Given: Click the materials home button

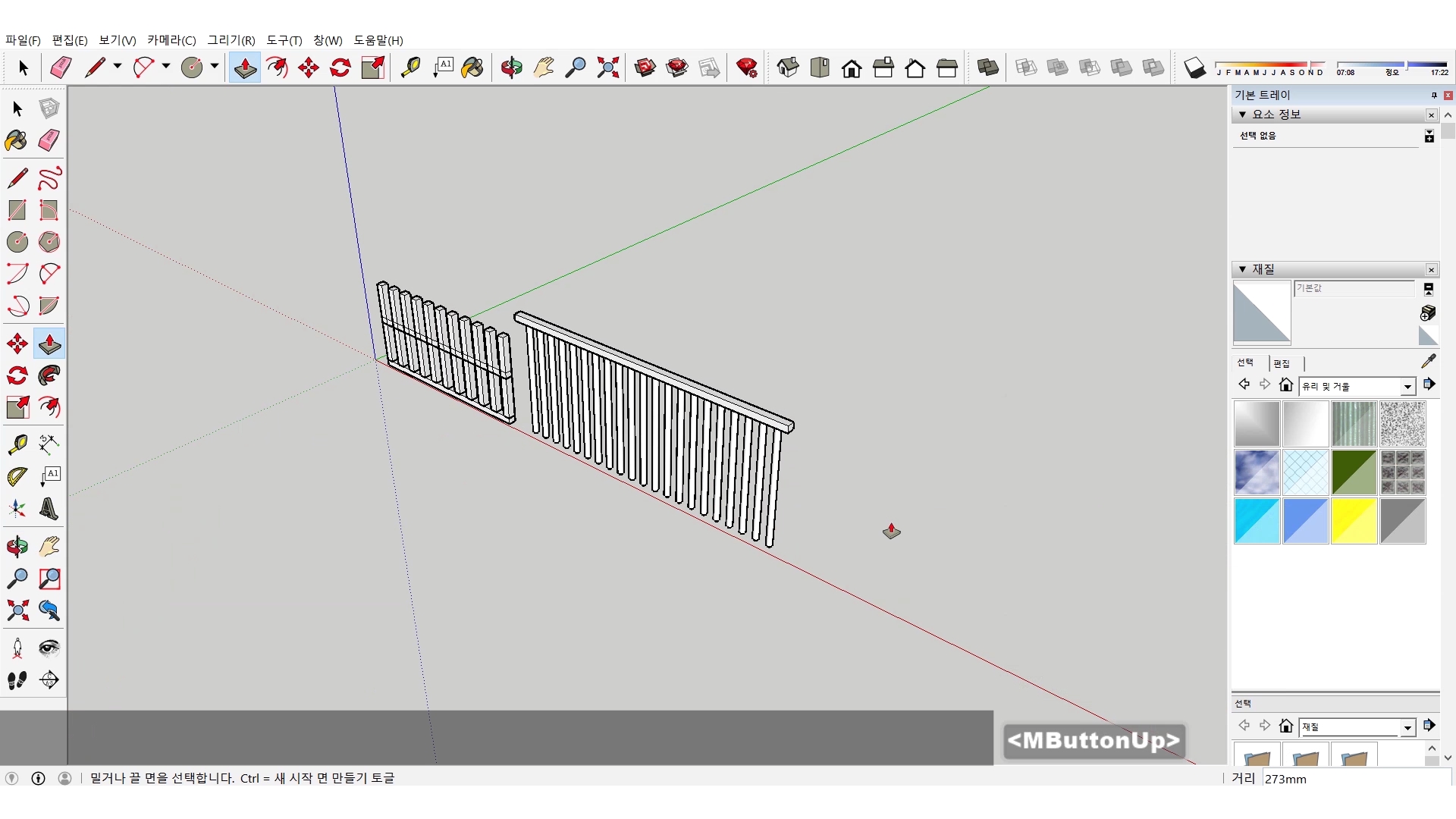Looking at the screenshot, I should coord(1285,385).
